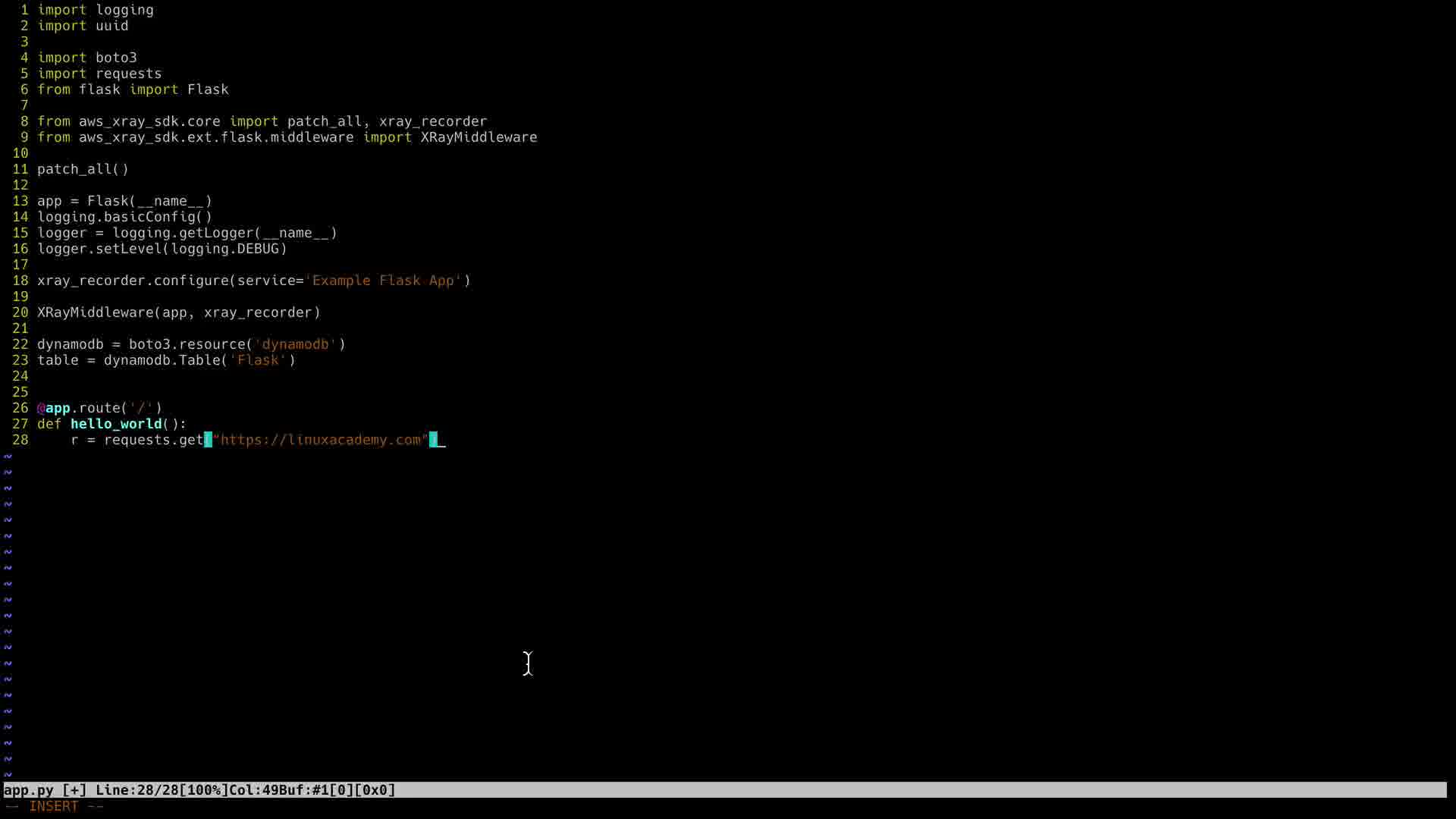Click the word 'Flask' in flask import
The image size is (1456, 819).
pyautogui.click(x=208, y=89)
